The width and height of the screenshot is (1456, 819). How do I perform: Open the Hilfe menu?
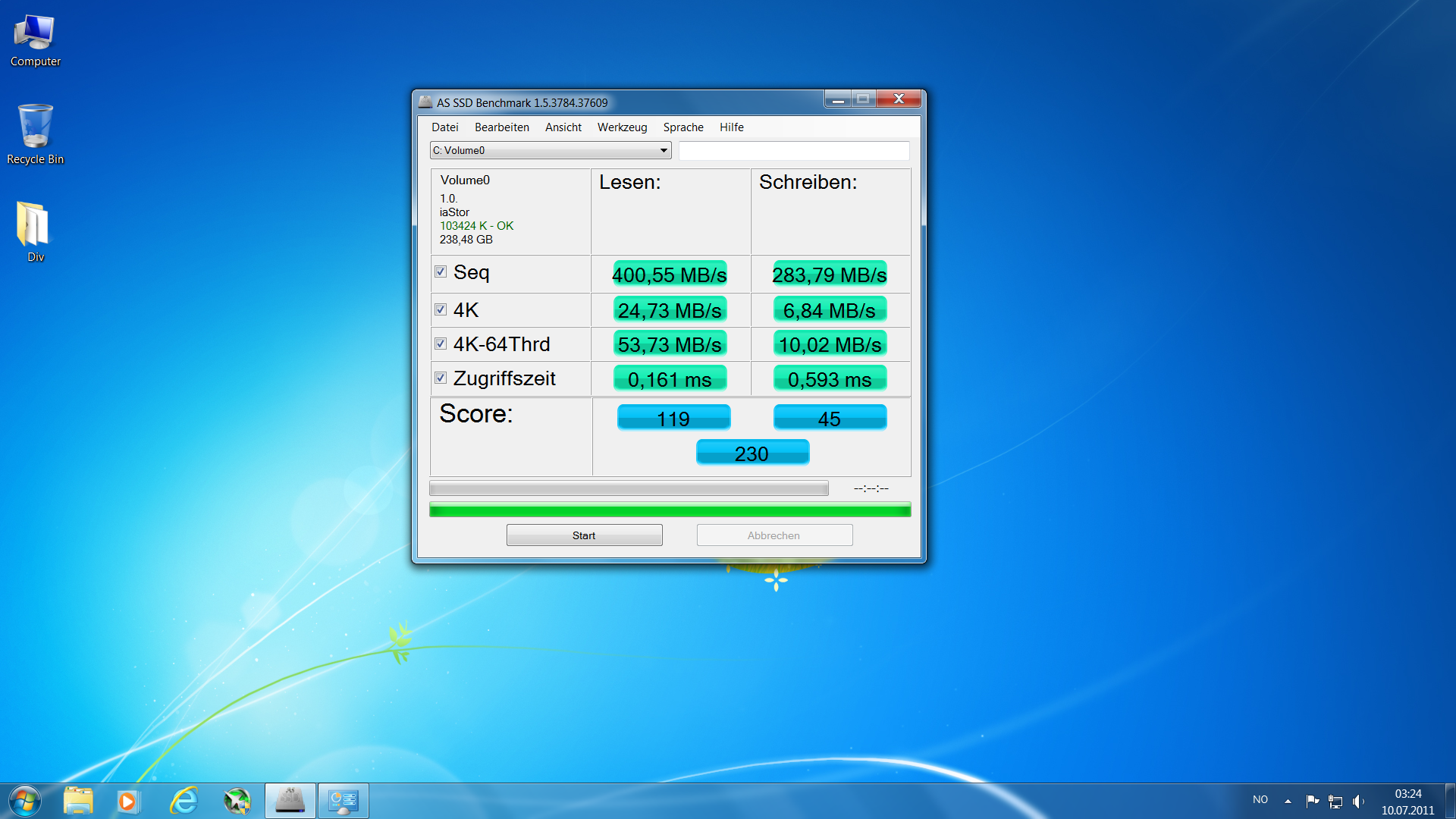(732, 127)
